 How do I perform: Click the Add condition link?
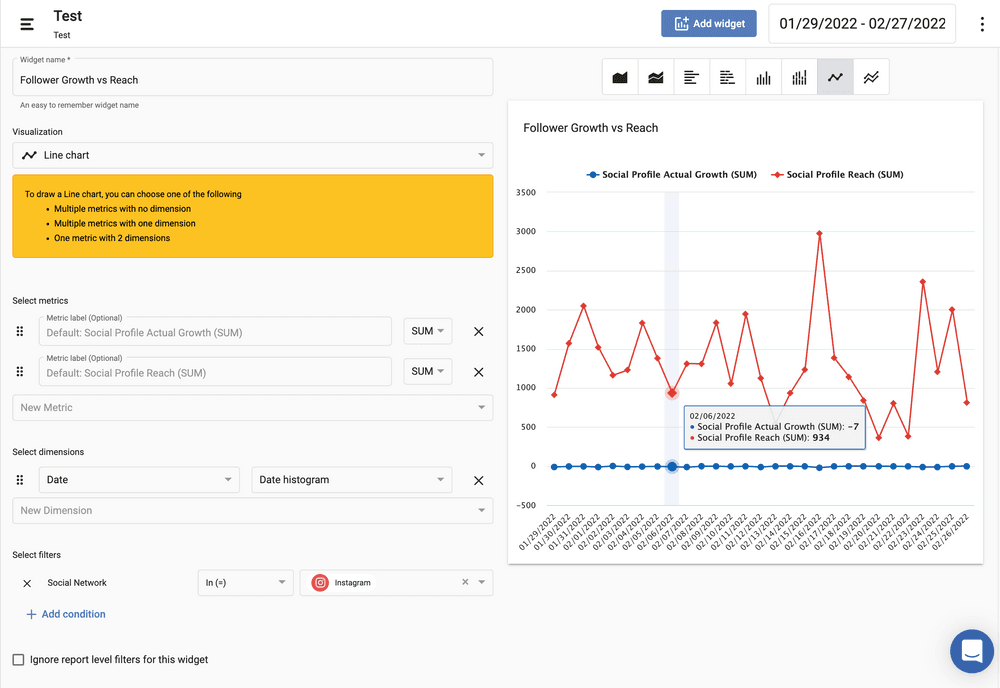click(66, 614)
